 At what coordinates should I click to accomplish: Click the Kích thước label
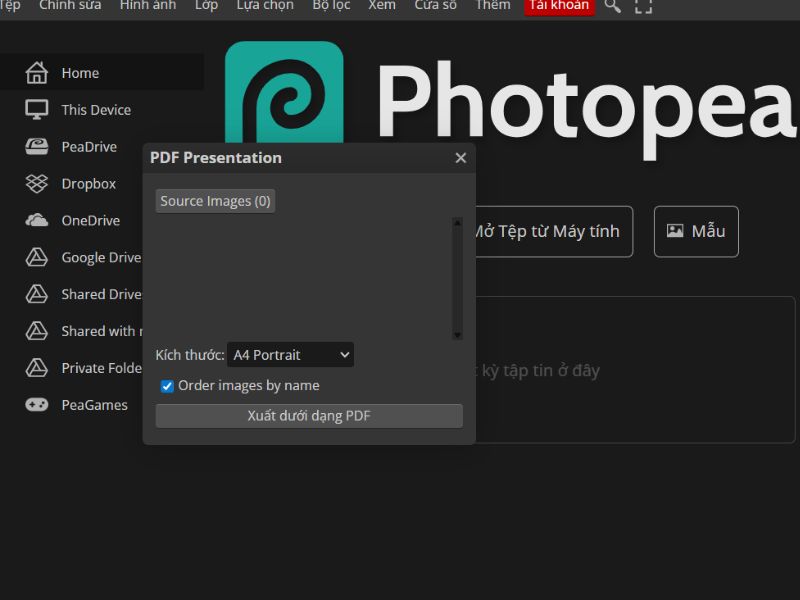pos(190,355)
